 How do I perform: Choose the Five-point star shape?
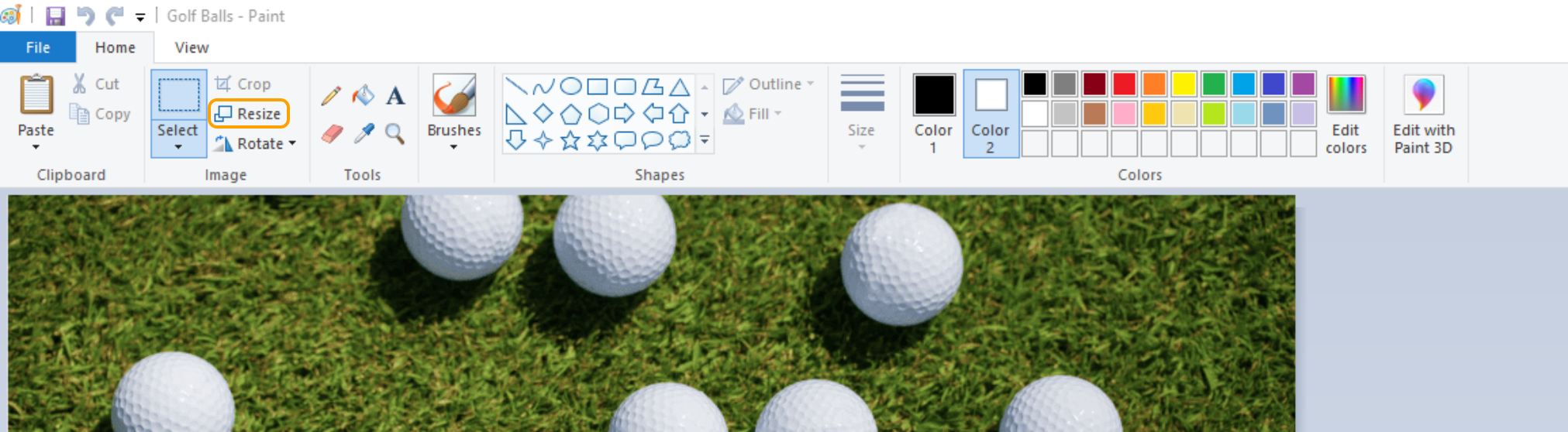570,140
